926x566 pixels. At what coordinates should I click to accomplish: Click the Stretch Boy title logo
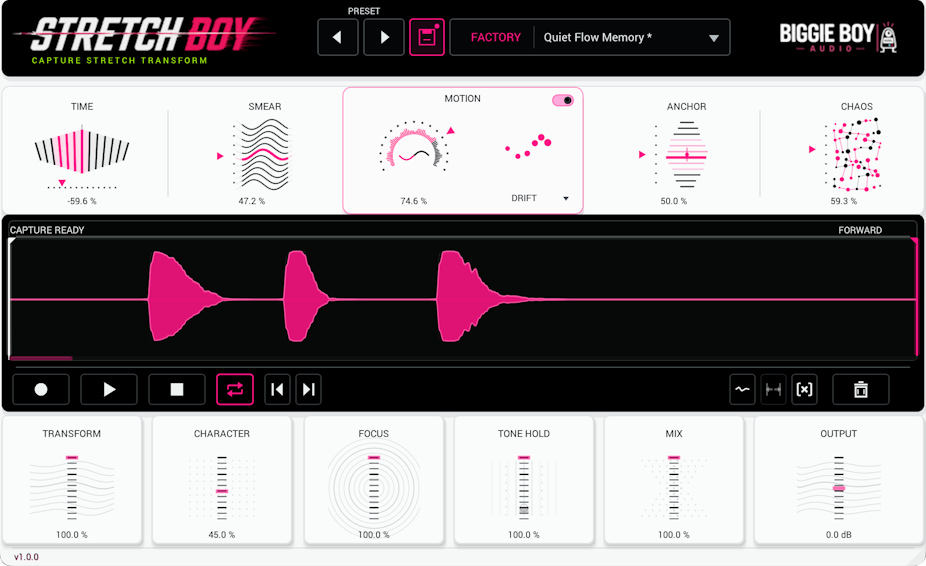click(145, 38)
